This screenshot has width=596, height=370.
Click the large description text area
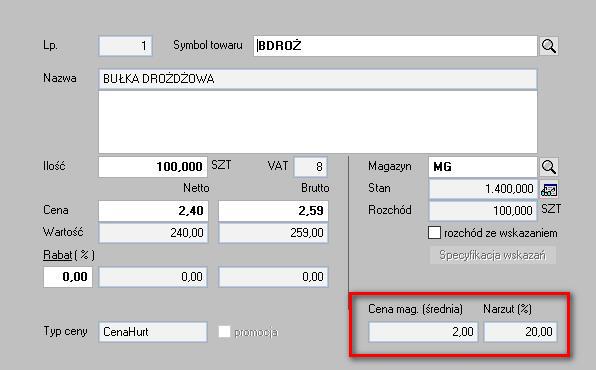318,122
